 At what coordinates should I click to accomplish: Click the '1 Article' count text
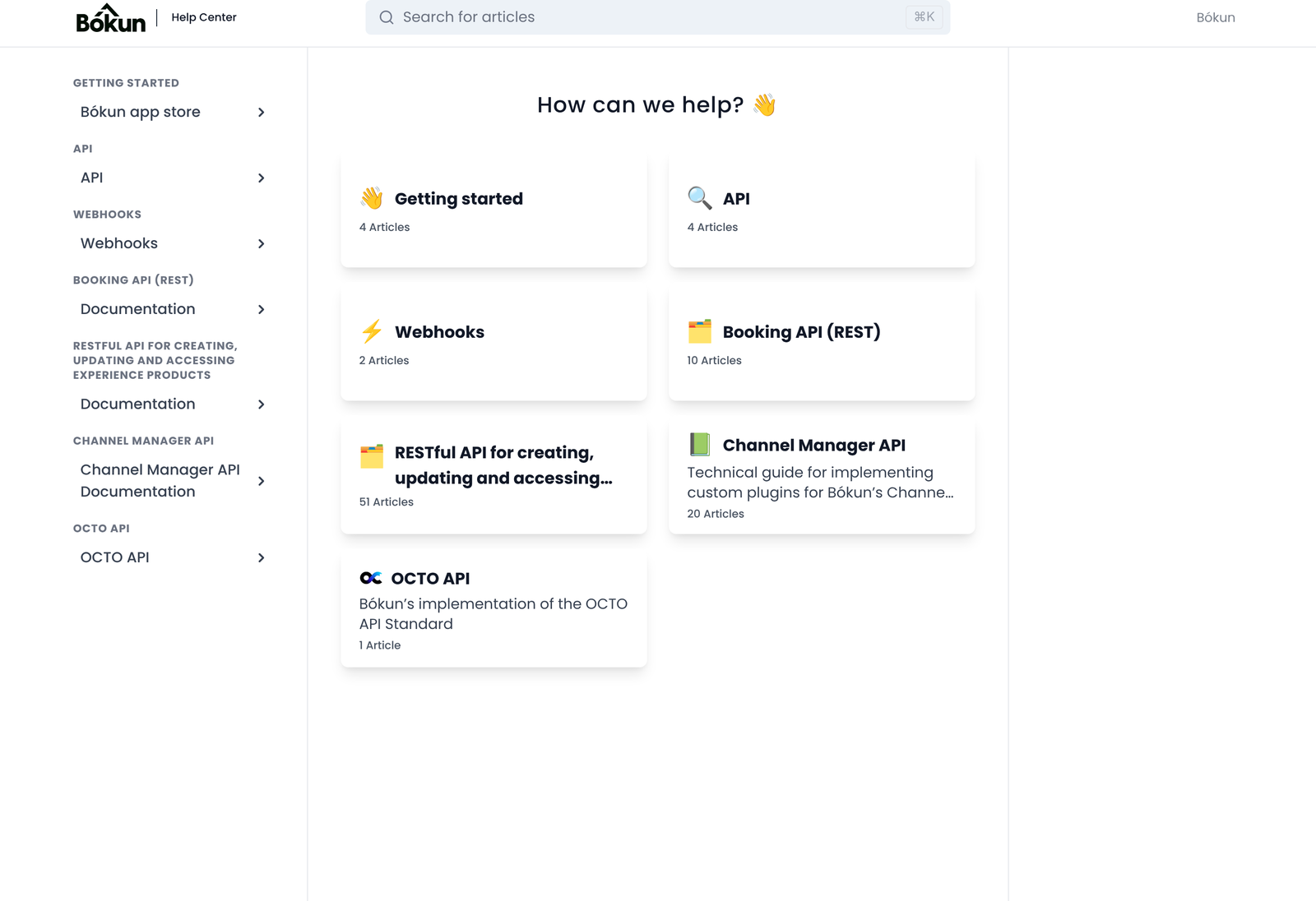click(380, 645)
